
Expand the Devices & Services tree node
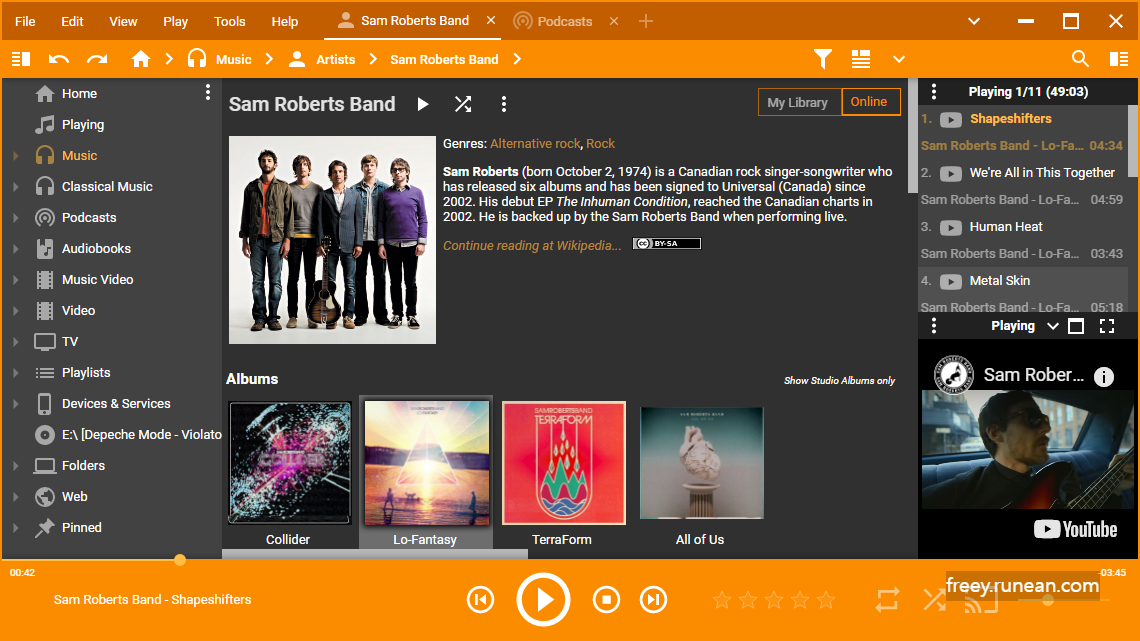pyautogui.click(x=15, y=403)
